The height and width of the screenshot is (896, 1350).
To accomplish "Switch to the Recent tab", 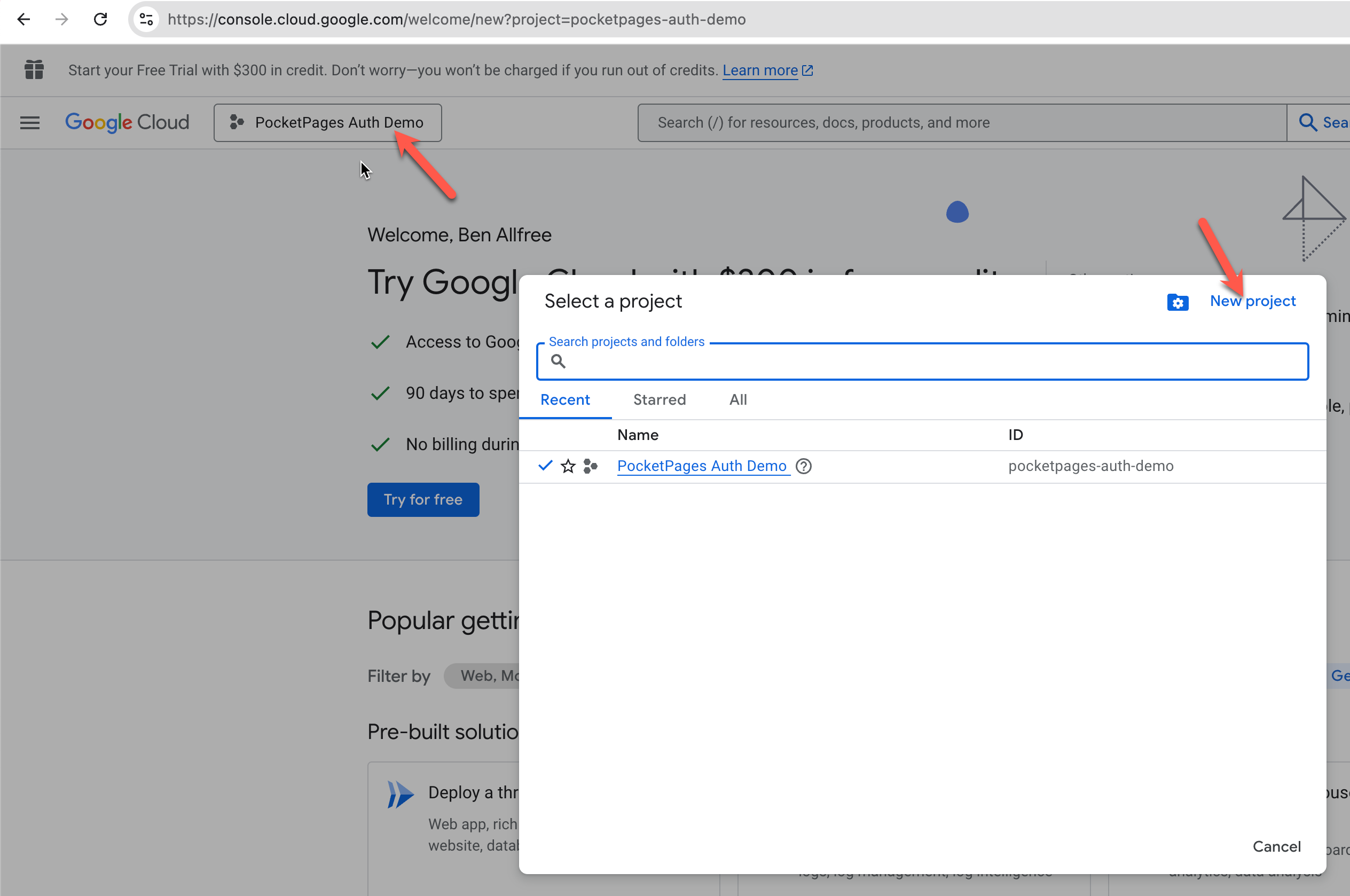I will (565, 399).
